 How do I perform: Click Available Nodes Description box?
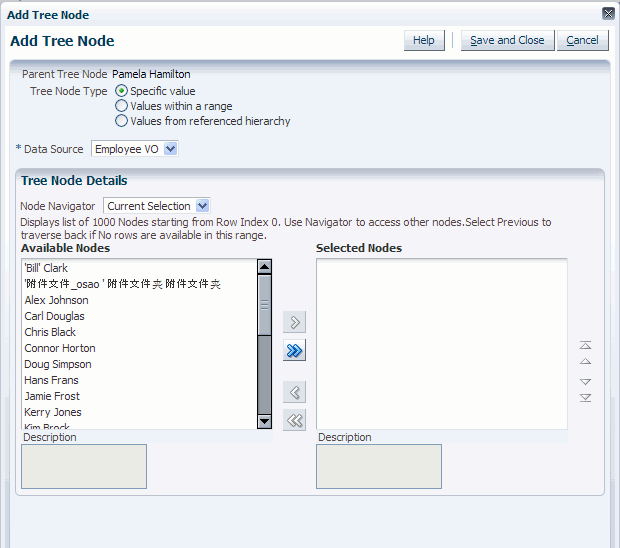click(84, 467)
